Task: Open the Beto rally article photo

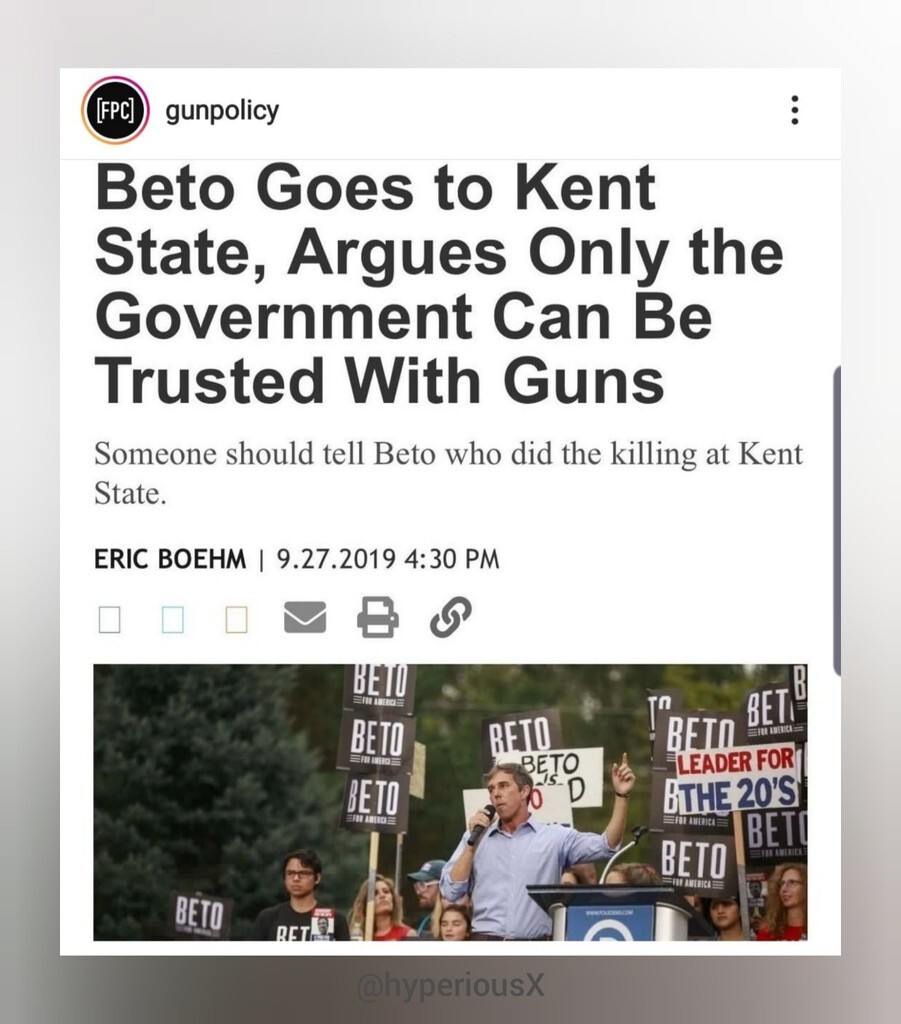Action: pos(450,803)
